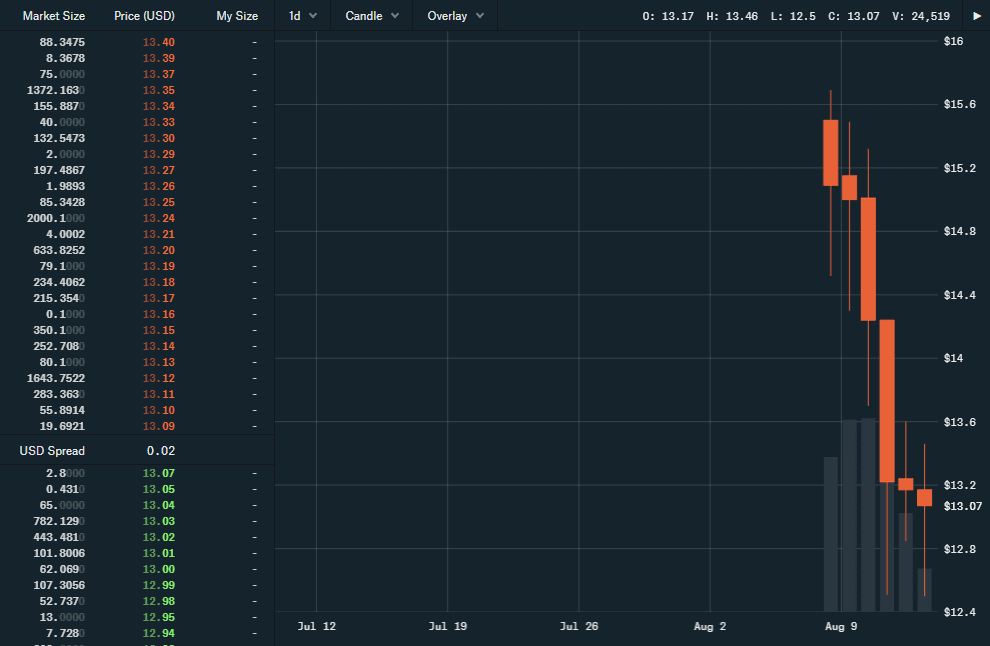This screenshot has width=990, height=646.
Task: Click the right-arrow icon at top right
Action: 979,15
